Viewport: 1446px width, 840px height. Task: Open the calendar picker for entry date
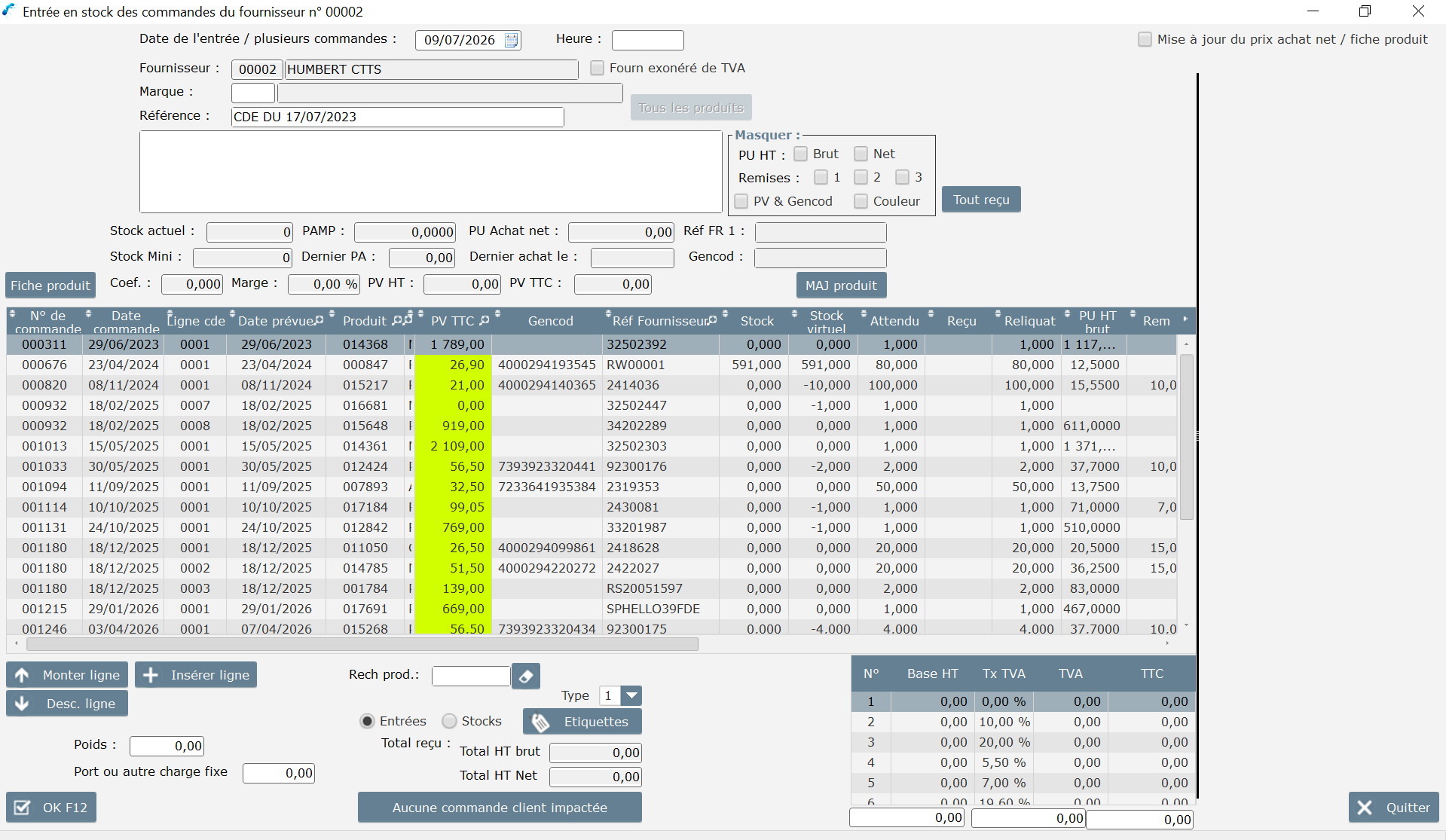(x=511, y=40)
